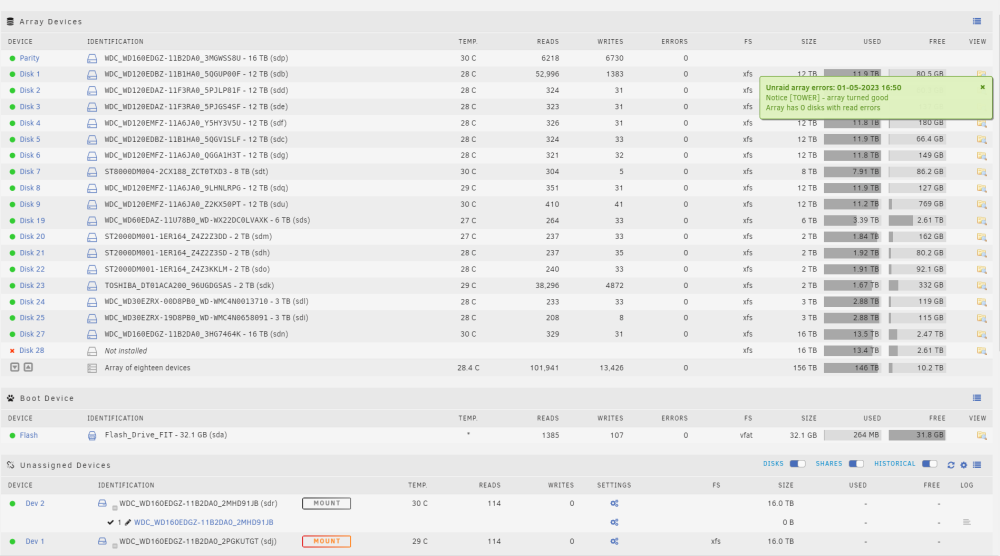The width and height of the screenshot is (1000, 556).
Task: Toggle the HISTORICAL switch
Action: point(929,464)
